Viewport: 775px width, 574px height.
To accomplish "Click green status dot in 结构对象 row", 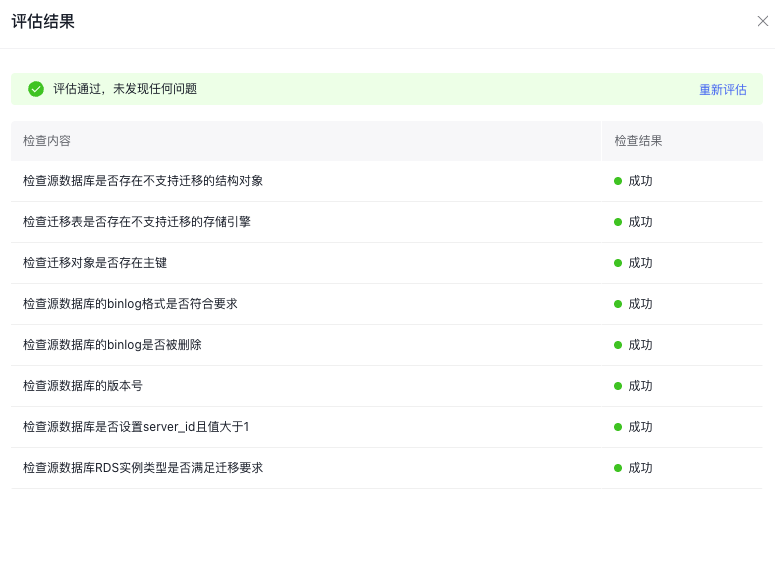I will [618, 181].
